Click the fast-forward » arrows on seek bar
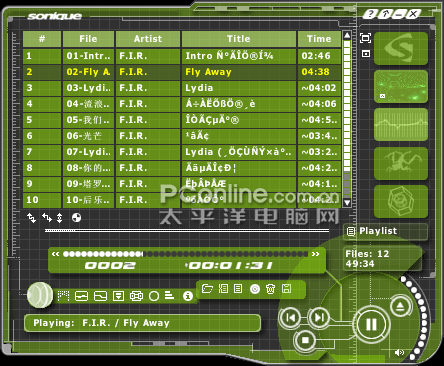444x366 pixels. [x=315, y=254]
